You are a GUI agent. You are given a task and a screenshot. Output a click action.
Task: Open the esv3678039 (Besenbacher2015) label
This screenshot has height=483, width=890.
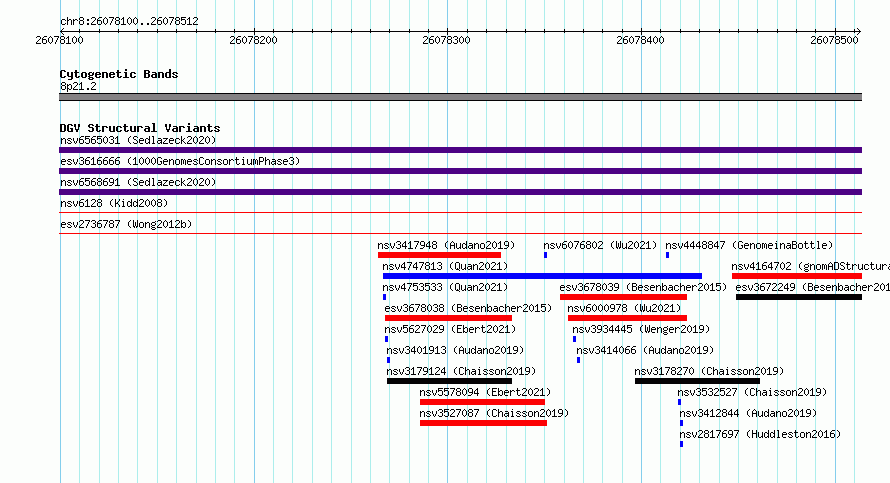coord(643,287)
